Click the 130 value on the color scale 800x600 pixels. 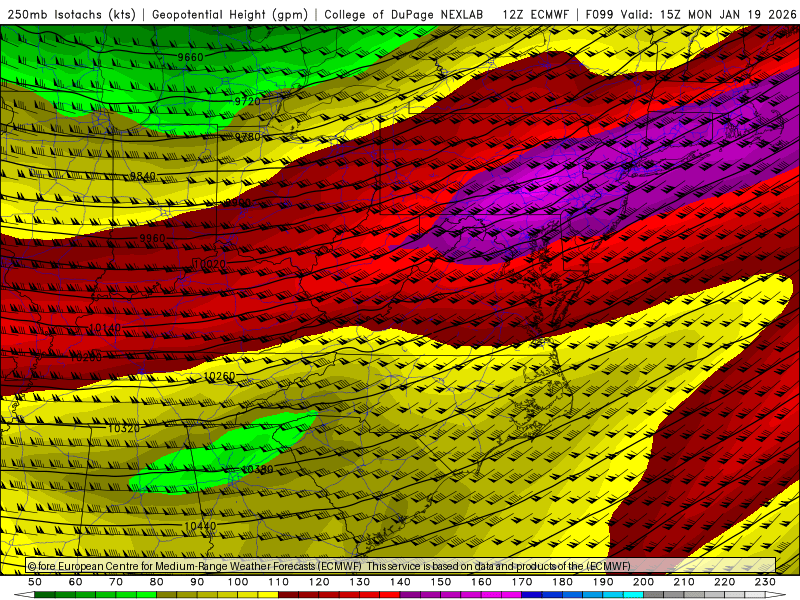[x=360, y=582]
